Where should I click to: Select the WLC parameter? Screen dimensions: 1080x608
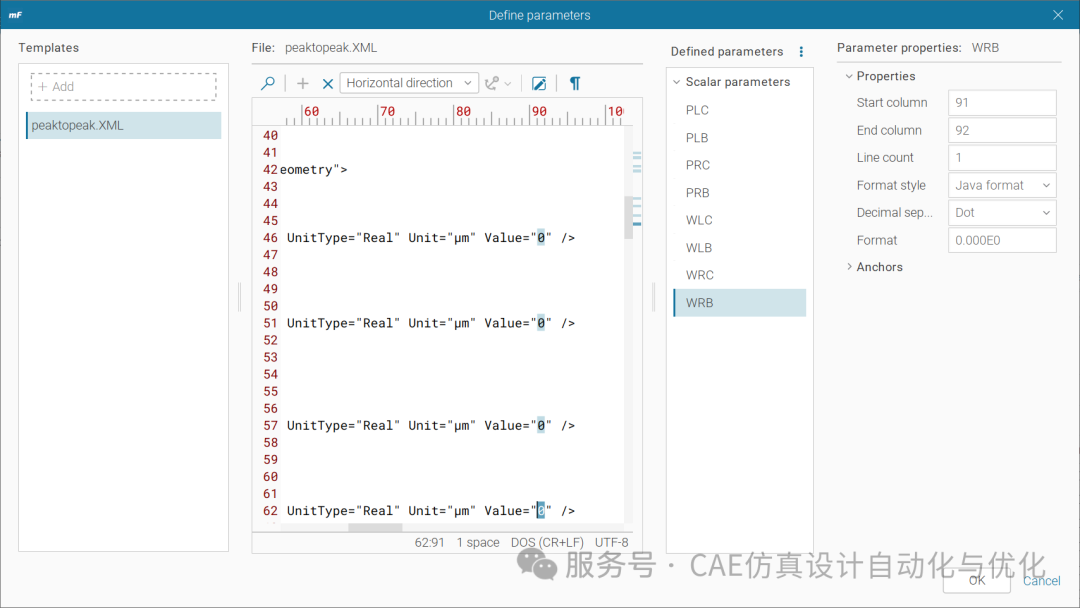[740, 220]
